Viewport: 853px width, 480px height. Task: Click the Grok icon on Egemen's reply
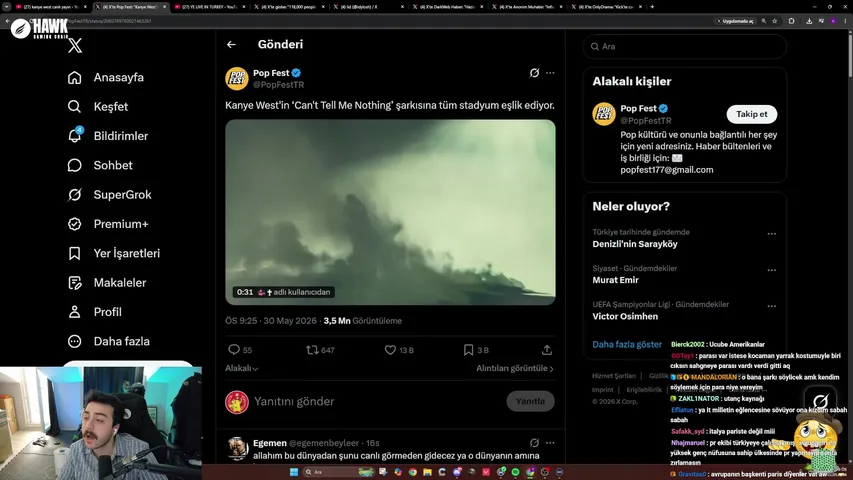[534, 443]
